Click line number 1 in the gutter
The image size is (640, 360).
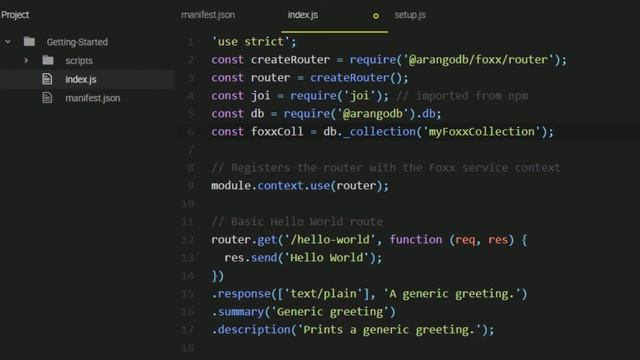pos(190,42)
